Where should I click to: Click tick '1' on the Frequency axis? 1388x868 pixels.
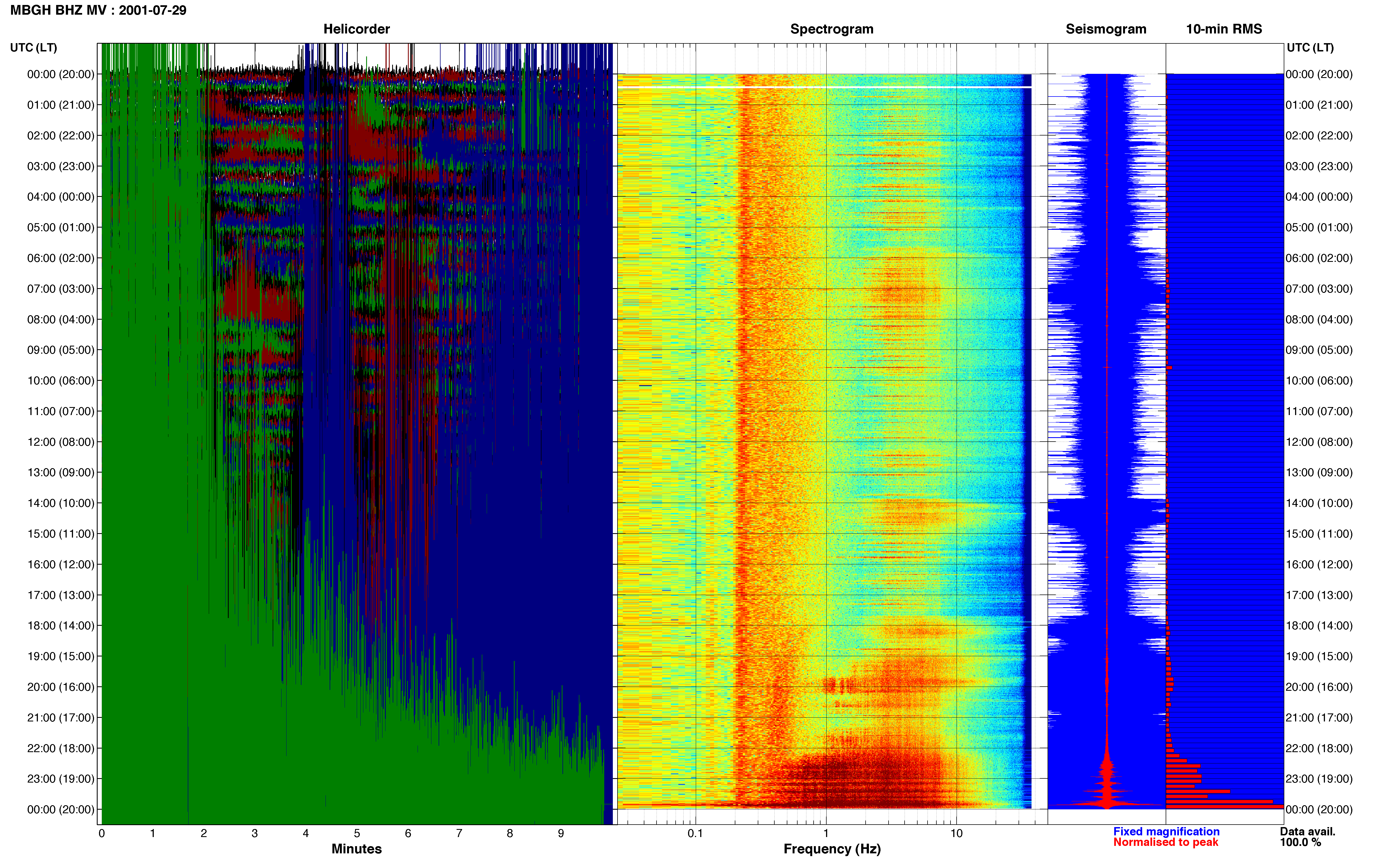826,833
